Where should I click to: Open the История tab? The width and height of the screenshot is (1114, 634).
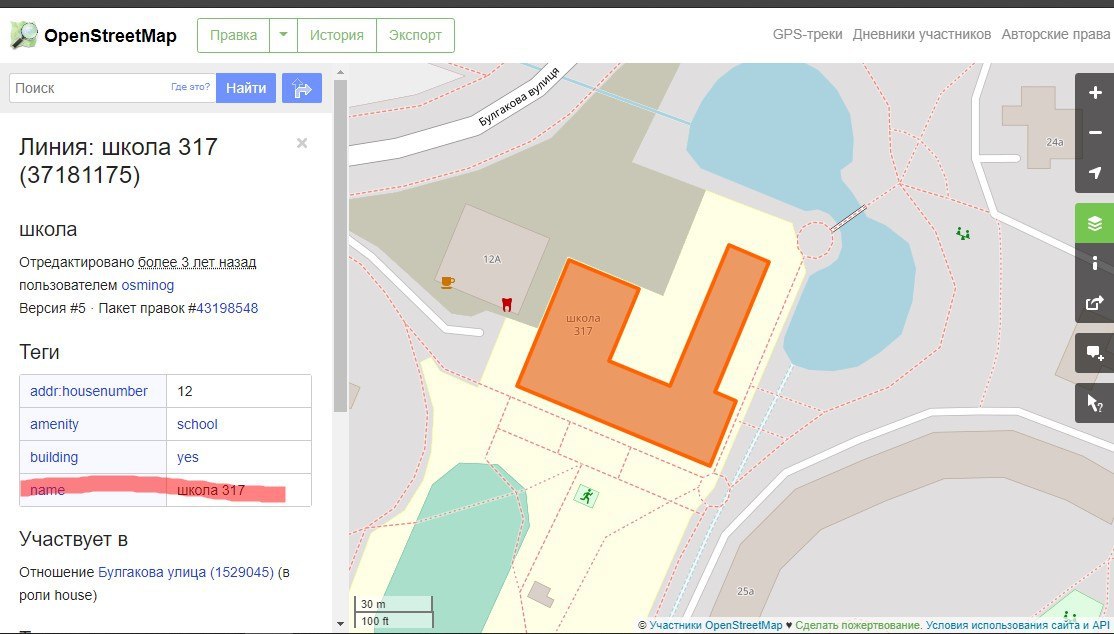337,35
